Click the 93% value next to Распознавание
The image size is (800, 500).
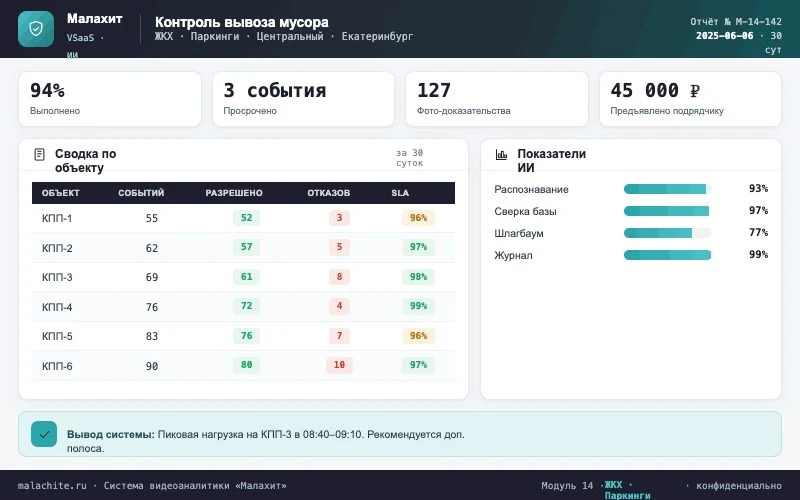click(x=758, y=189)
